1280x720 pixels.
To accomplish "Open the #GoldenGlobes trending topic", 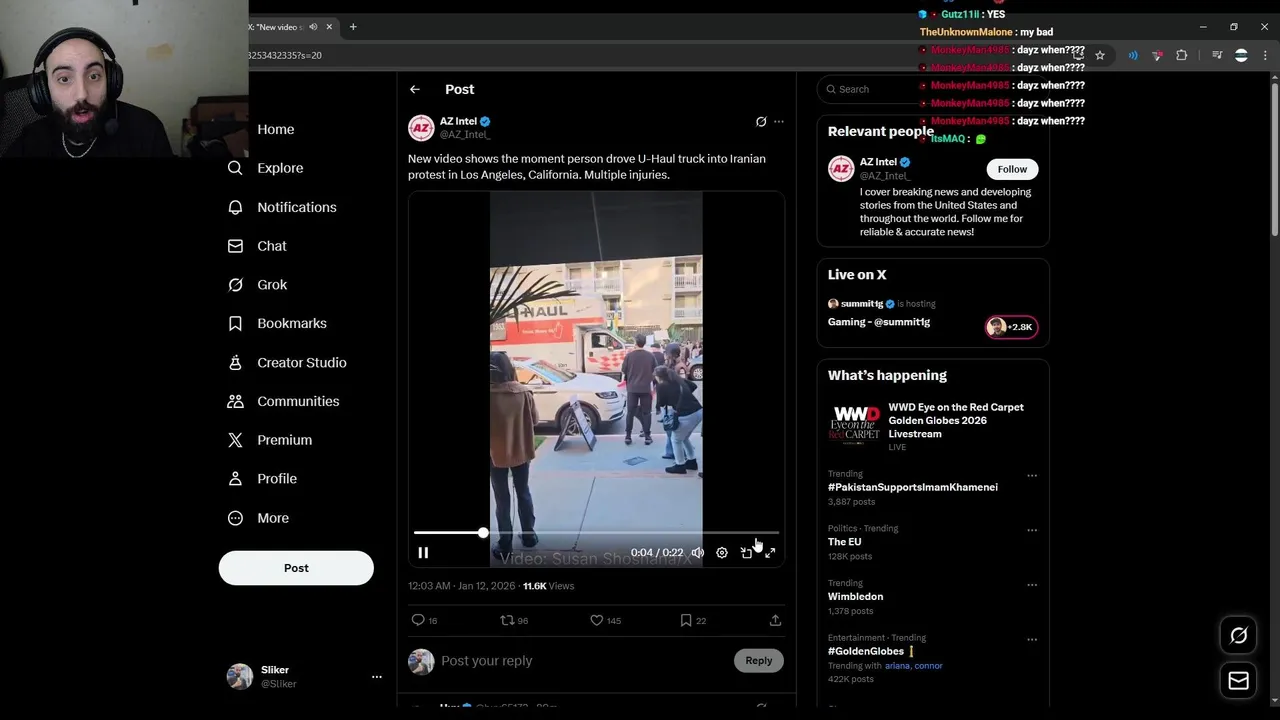I will [866, 651].
